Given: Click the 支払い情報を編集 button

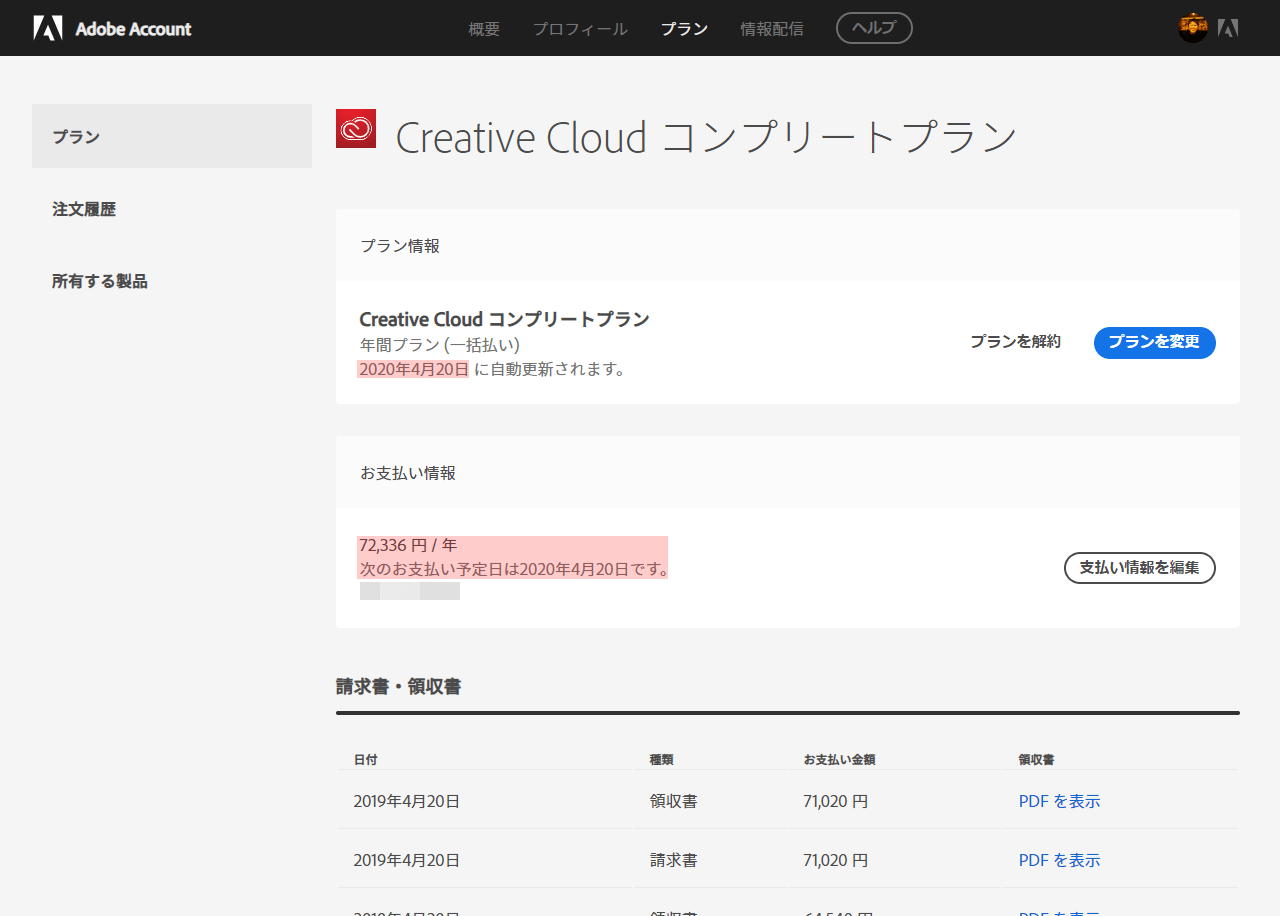Looking at the screenshot, I should (1139, 568).
